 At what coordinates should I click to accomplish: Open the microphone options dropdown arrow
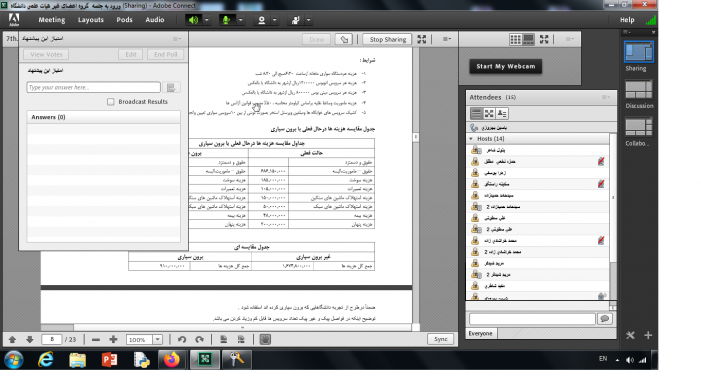click(241, 20)
